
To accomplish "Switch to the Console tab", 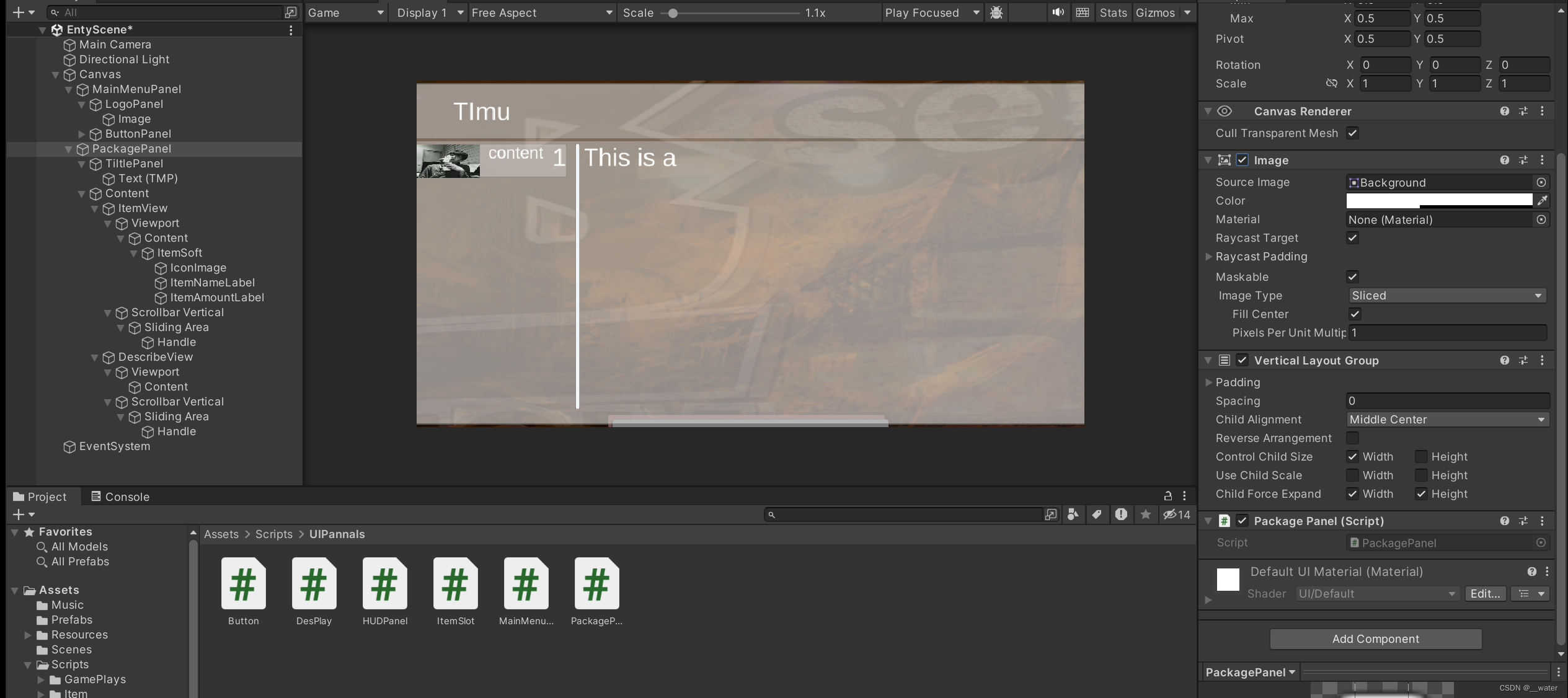I will [x=120, y=497].
